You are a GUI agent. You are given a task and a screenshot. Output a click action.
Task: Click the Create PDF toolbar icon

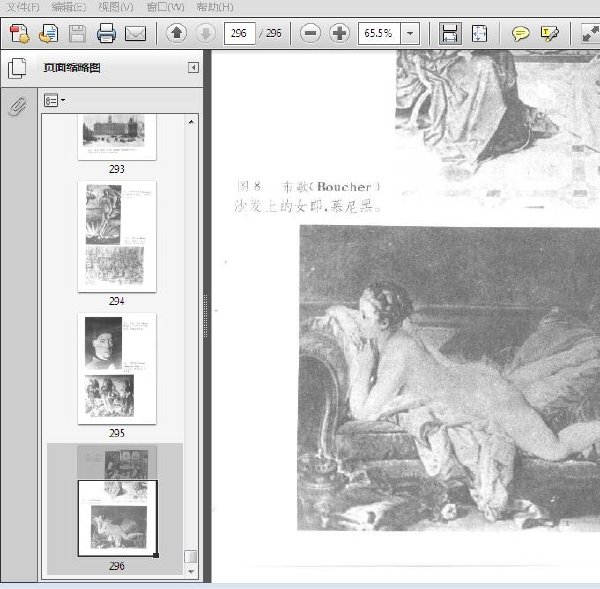coord(19,34)
